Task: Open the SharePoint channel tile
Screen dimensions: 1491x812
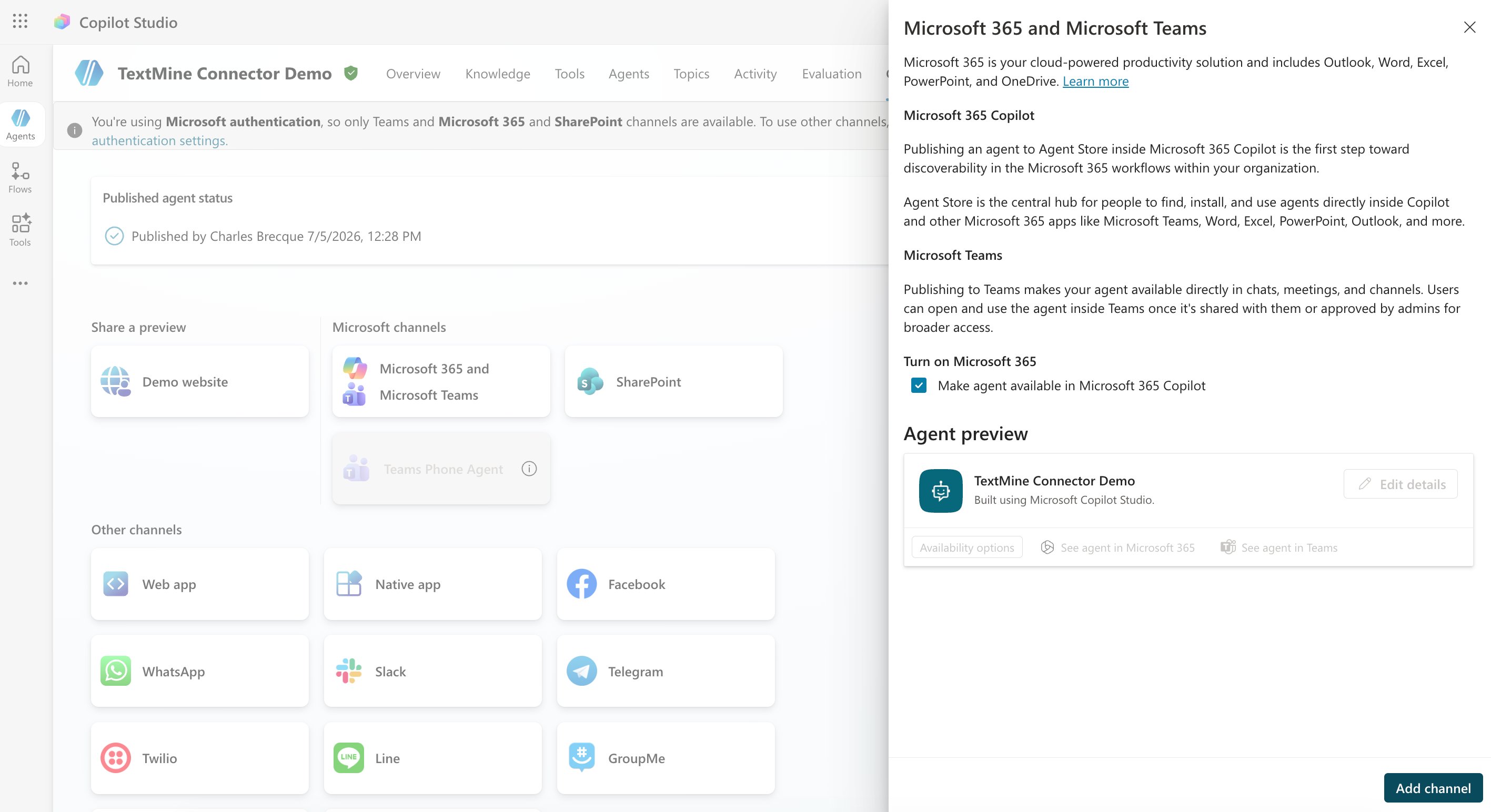Action: point(674,381)
